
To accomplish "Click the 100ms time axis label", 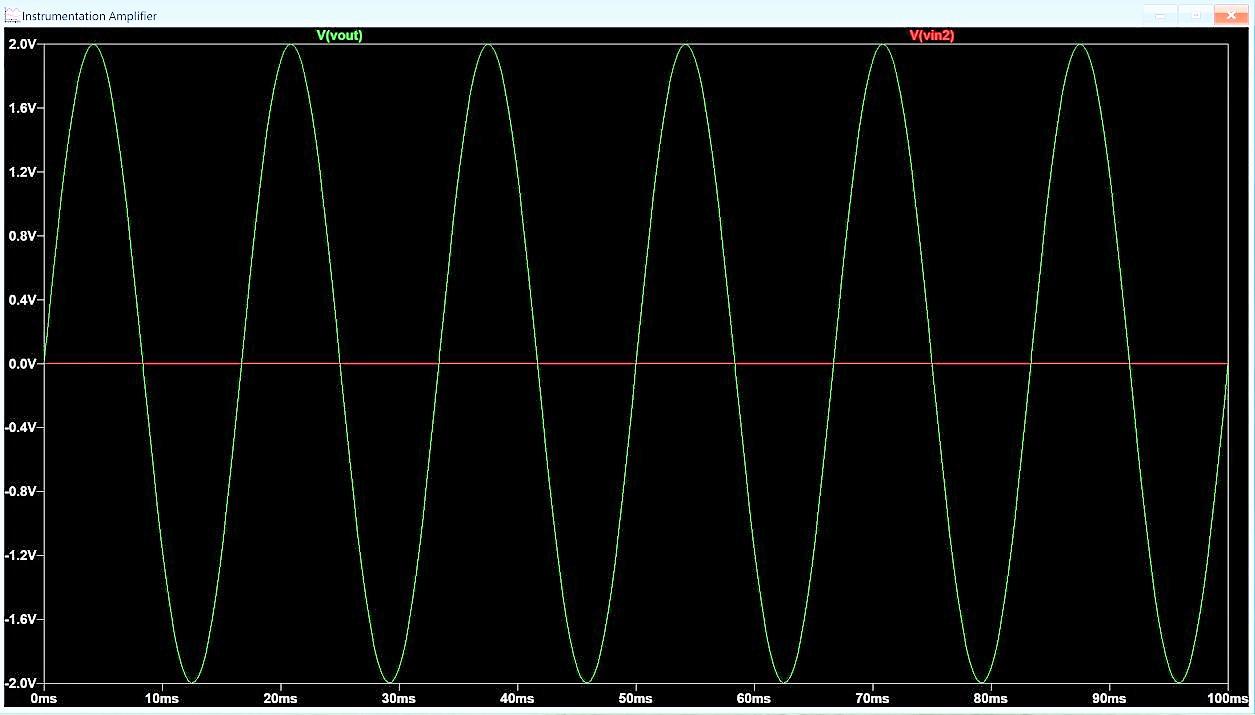I will pos(1227,698).
